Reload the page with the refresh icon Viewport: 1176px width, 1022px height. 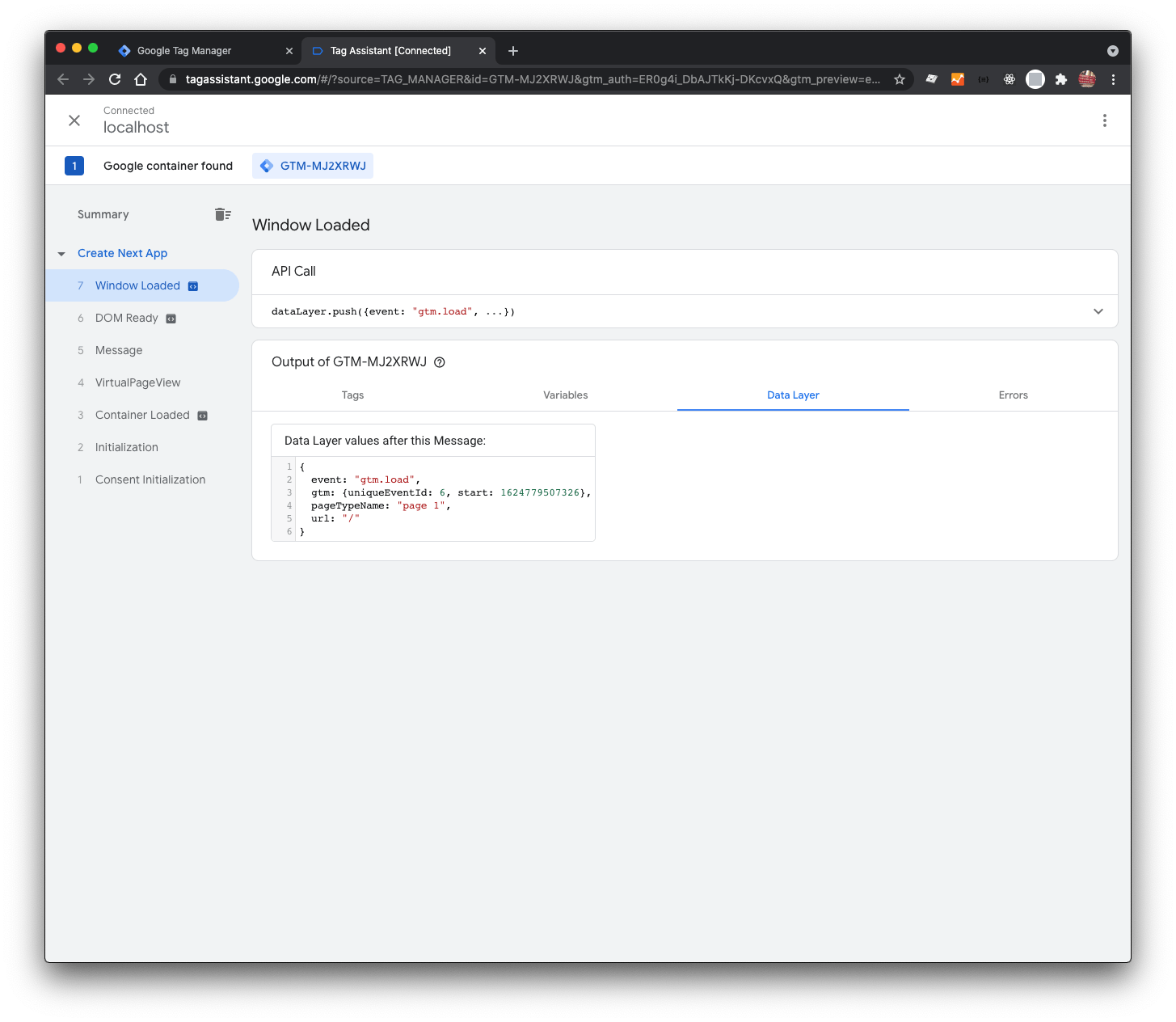pos(115,79)
